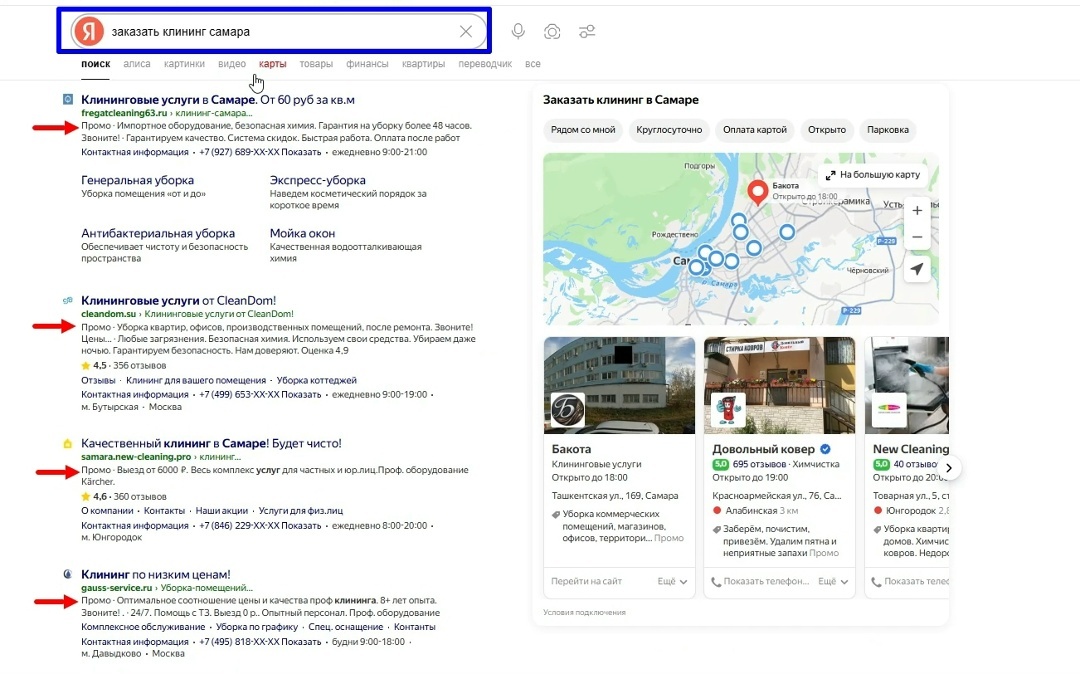Switch to the финансы tab
The width and height of the screenshot is (1080, 674).
point(367,63)
